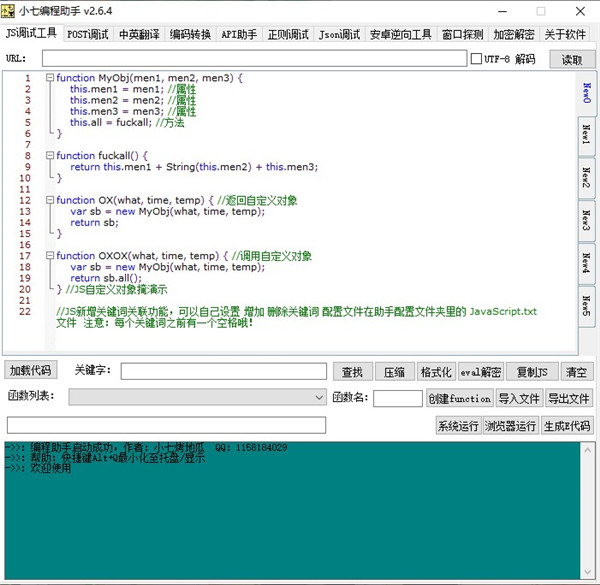Click the 系统运行 button

(x=458, y=425)
